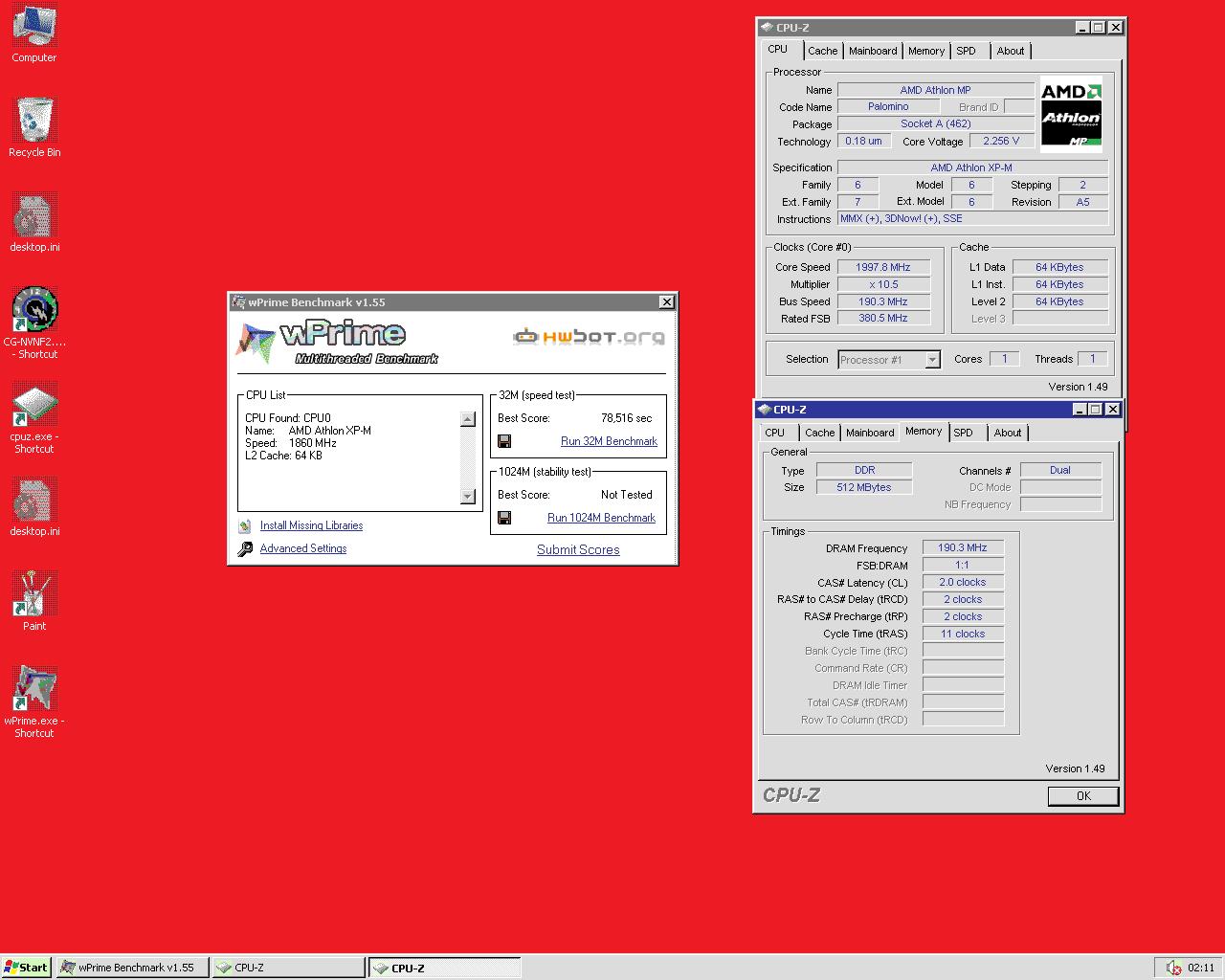The width and height of the screenshot is (1225, 980).
Task: Switch to CPU tab in lower CPU-Z window
Action: click(x=775, y=433)
